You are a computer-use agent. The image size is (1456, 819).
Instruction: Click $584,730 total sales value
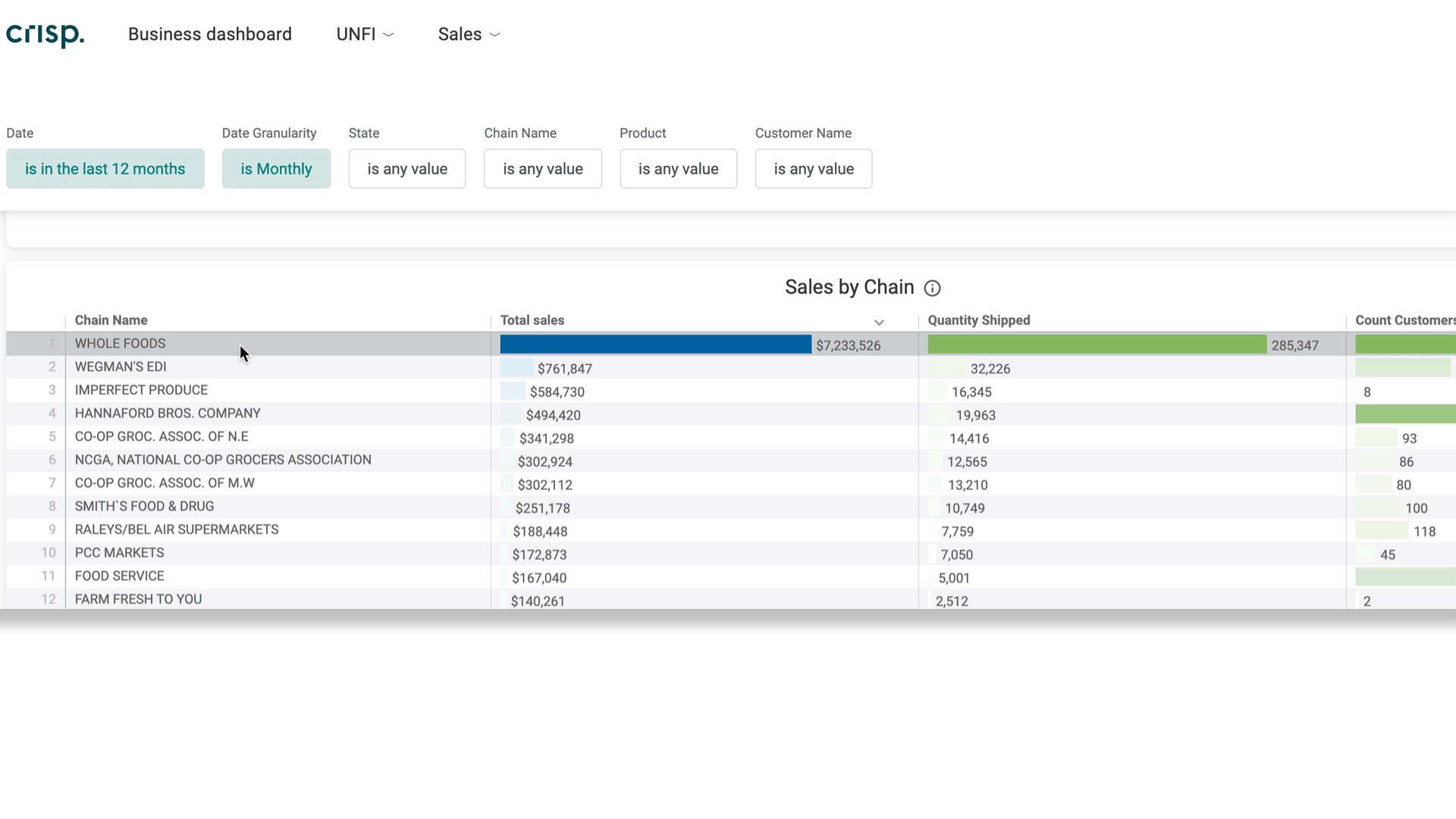(557, 392)
